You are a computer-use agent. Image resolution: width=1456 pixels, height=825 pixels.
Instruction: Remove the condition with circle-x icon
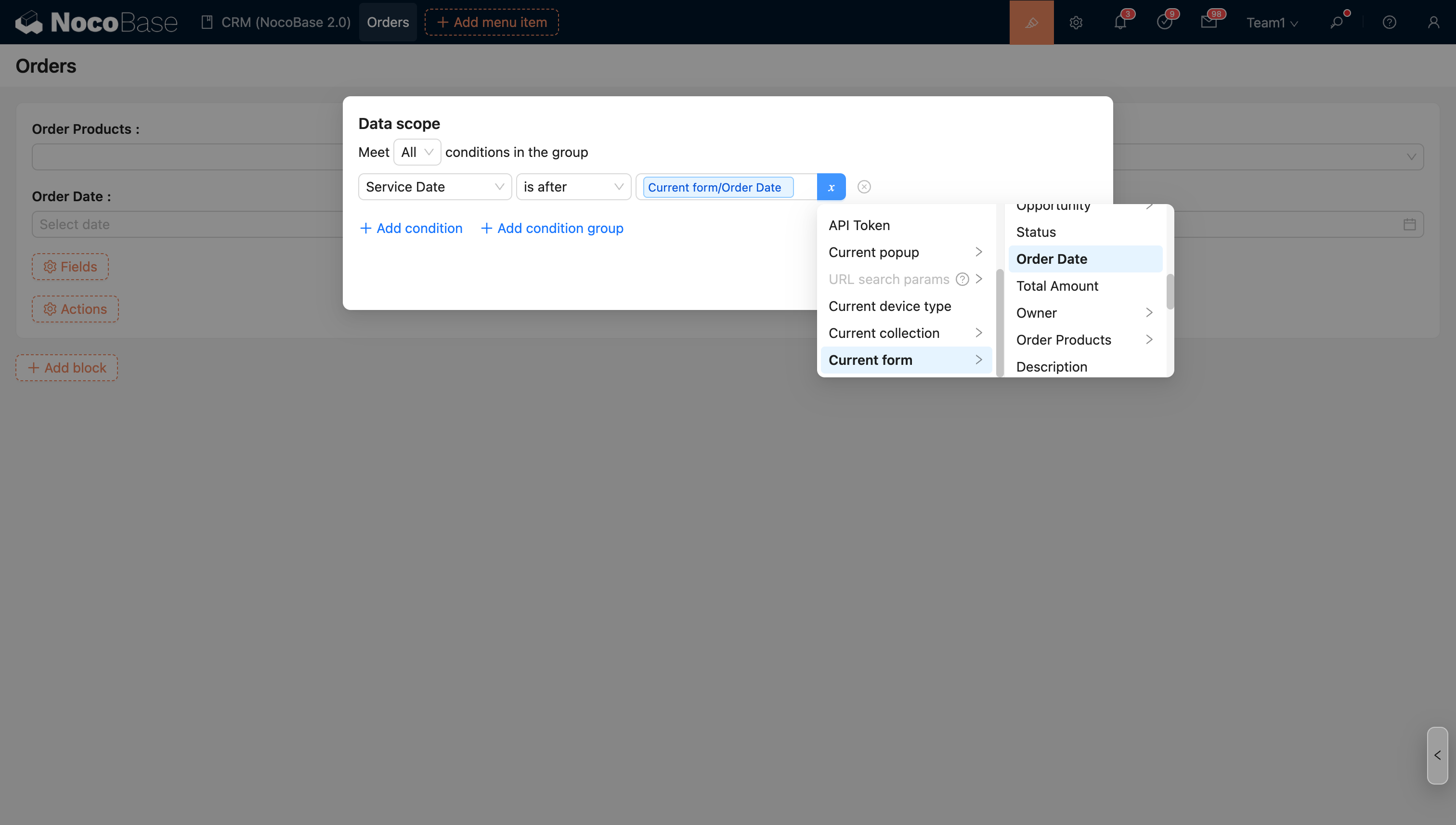point(864,187)
